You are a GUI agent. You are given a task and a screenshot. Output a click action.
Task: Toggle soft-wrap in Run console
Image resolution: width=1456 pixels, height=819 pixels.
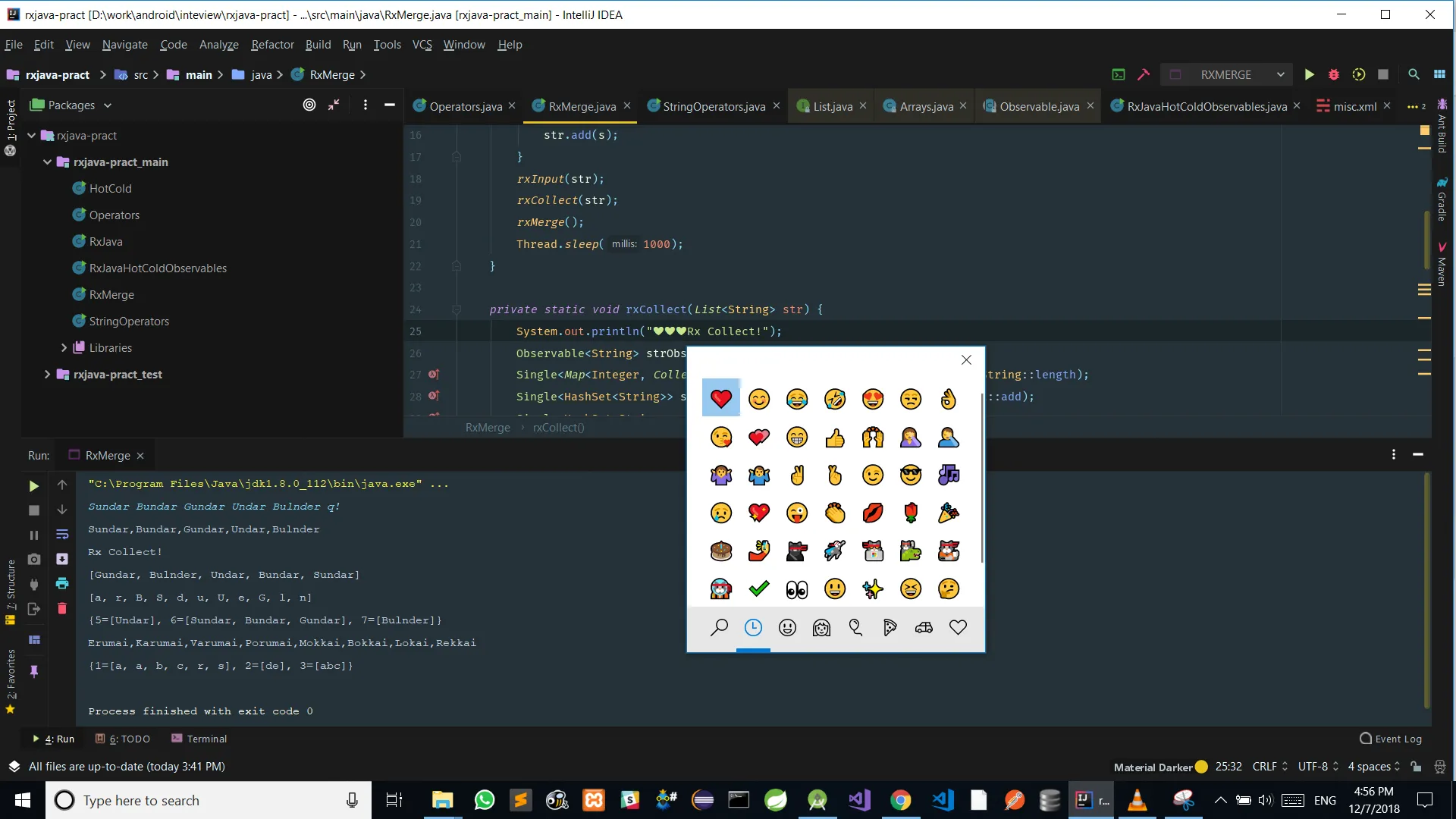point(62,535)
